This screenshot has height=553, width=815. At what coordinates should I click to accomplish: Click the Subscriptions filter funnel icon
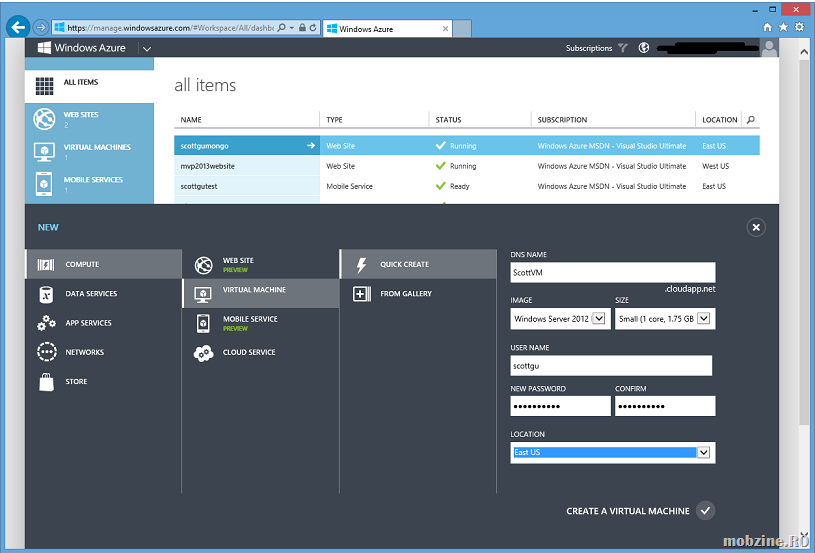point(623,48)
